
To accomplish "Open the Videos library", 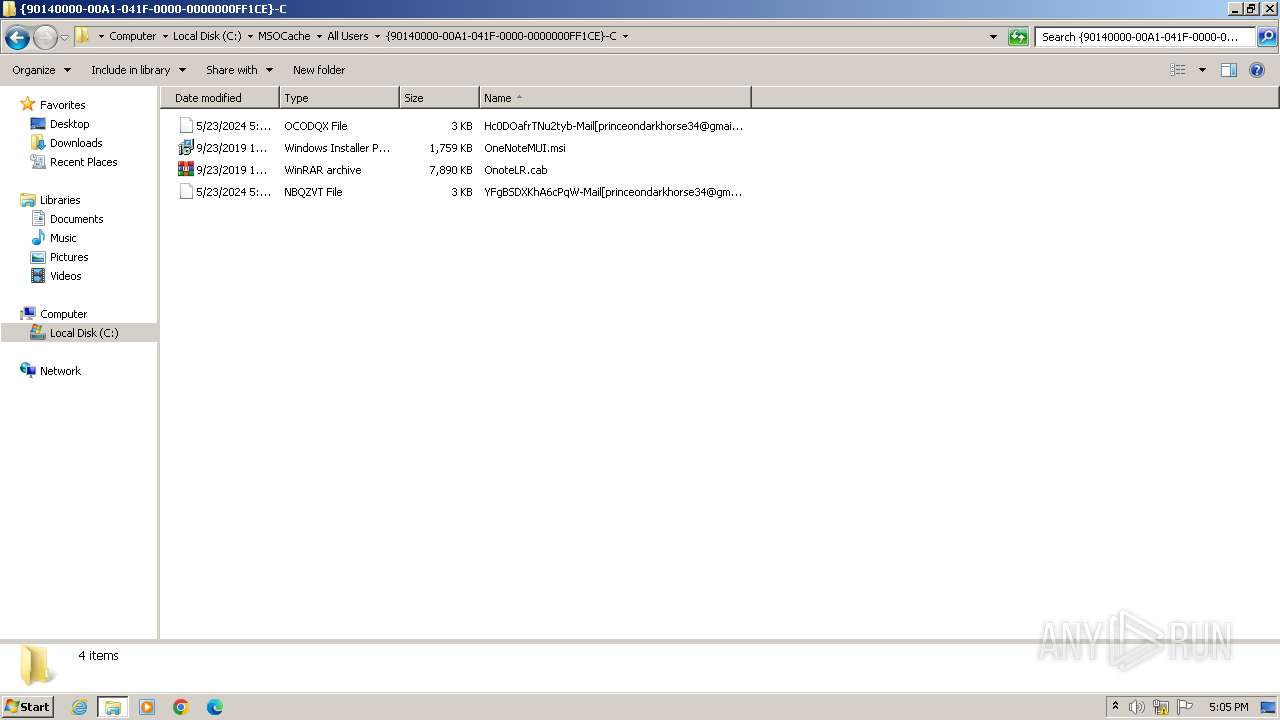I will click(65, 276).
